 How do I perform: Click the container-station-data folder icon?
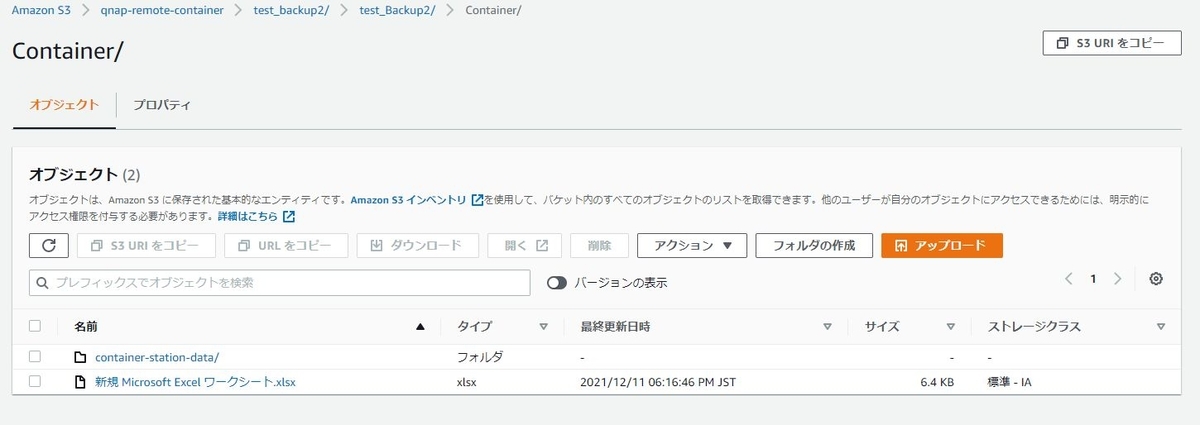(81, 357)
